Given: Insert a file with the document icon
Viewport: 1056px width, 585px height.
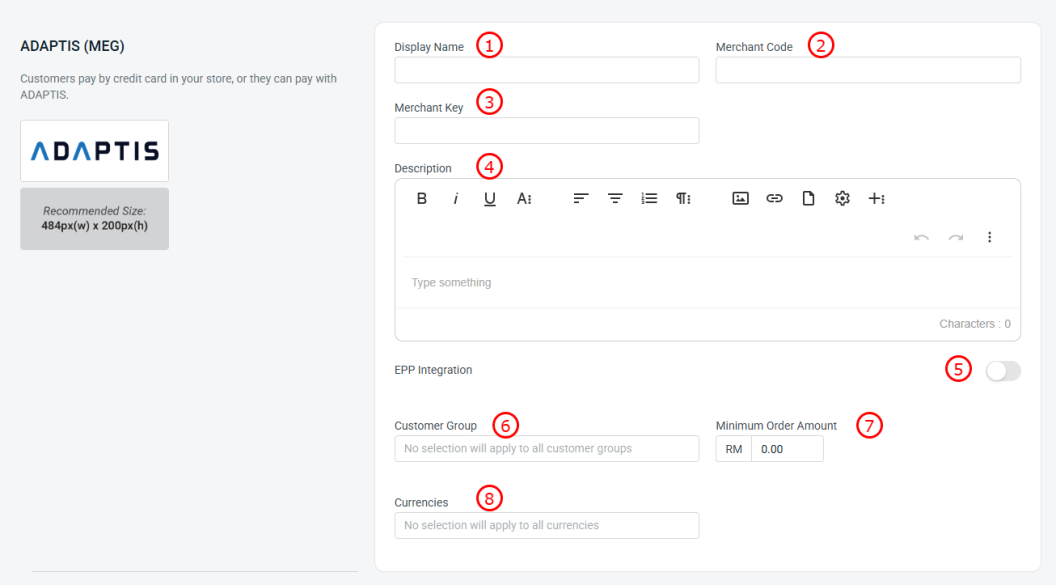Looking at the screenshot, I should point(808,199).
